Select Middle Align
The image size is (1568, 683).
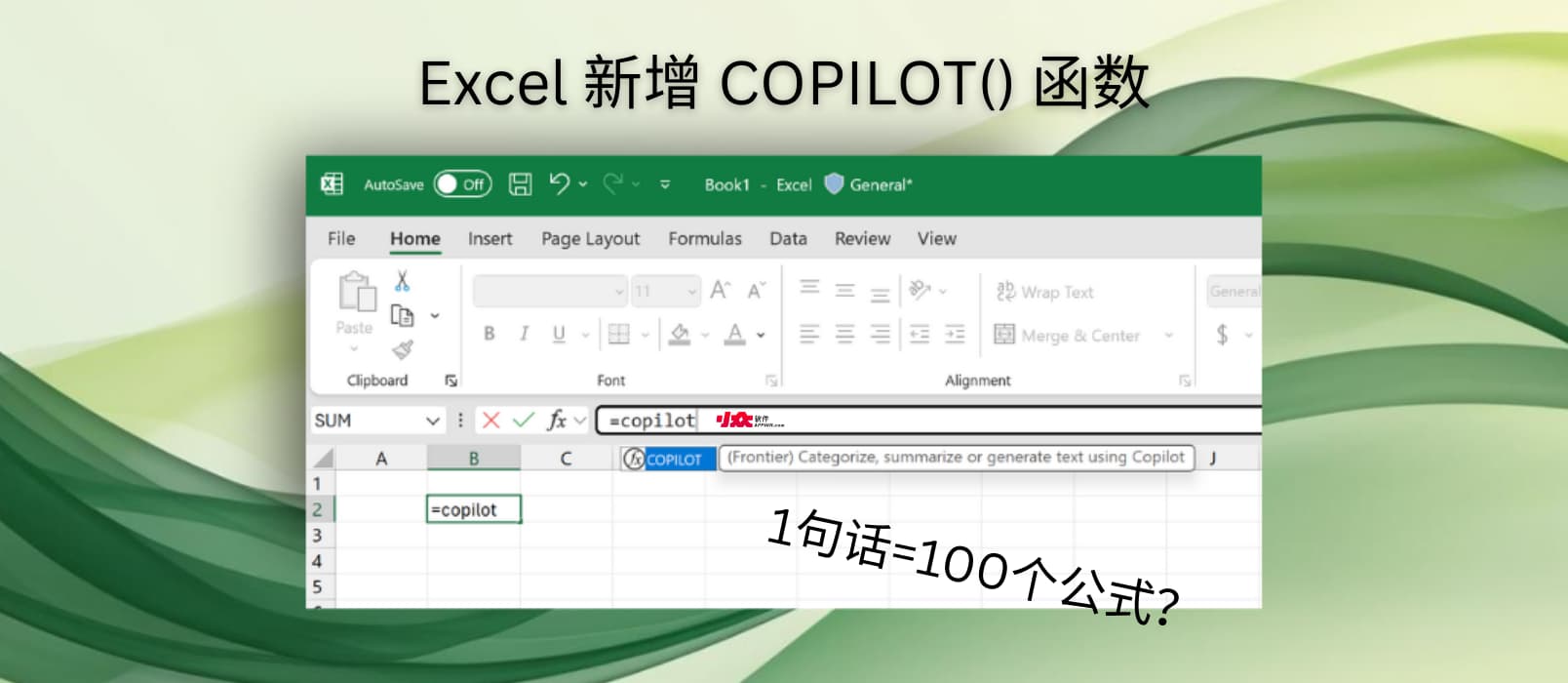coord(845,291)
